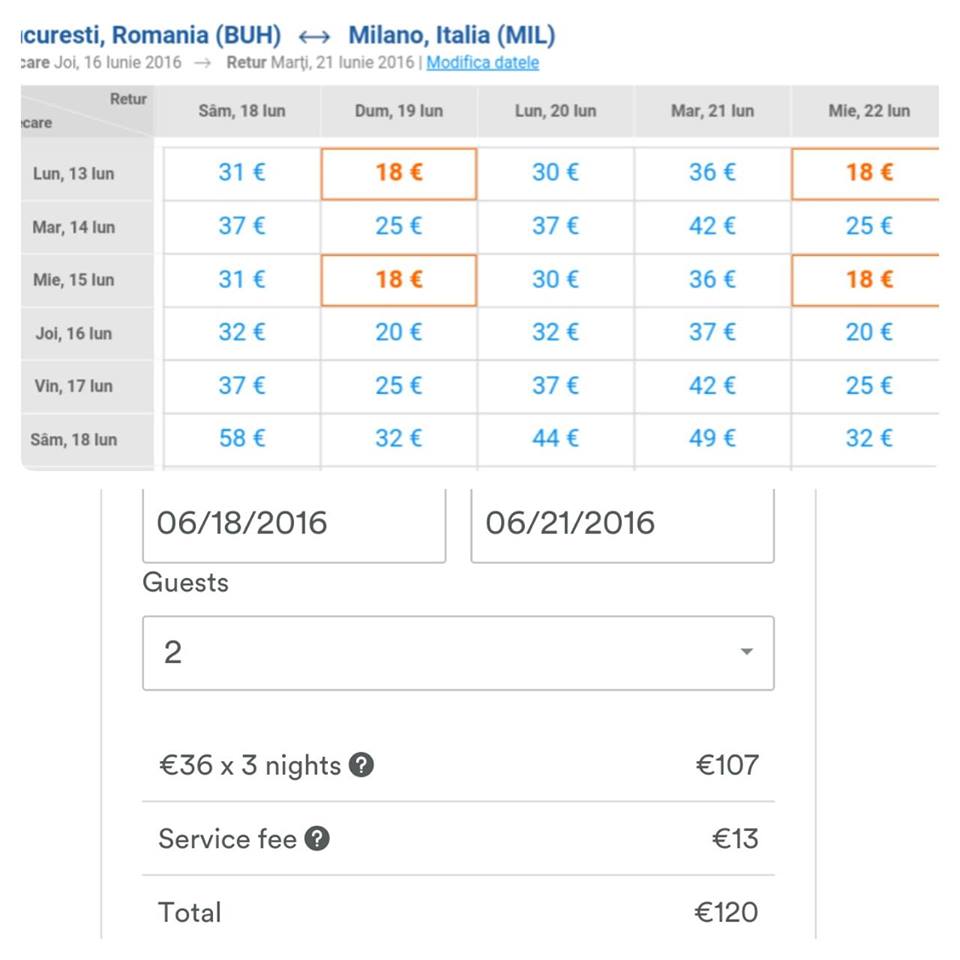Open the Guests dropdown arrow
This screenshot has height=960, width=960.
point(746,652)
